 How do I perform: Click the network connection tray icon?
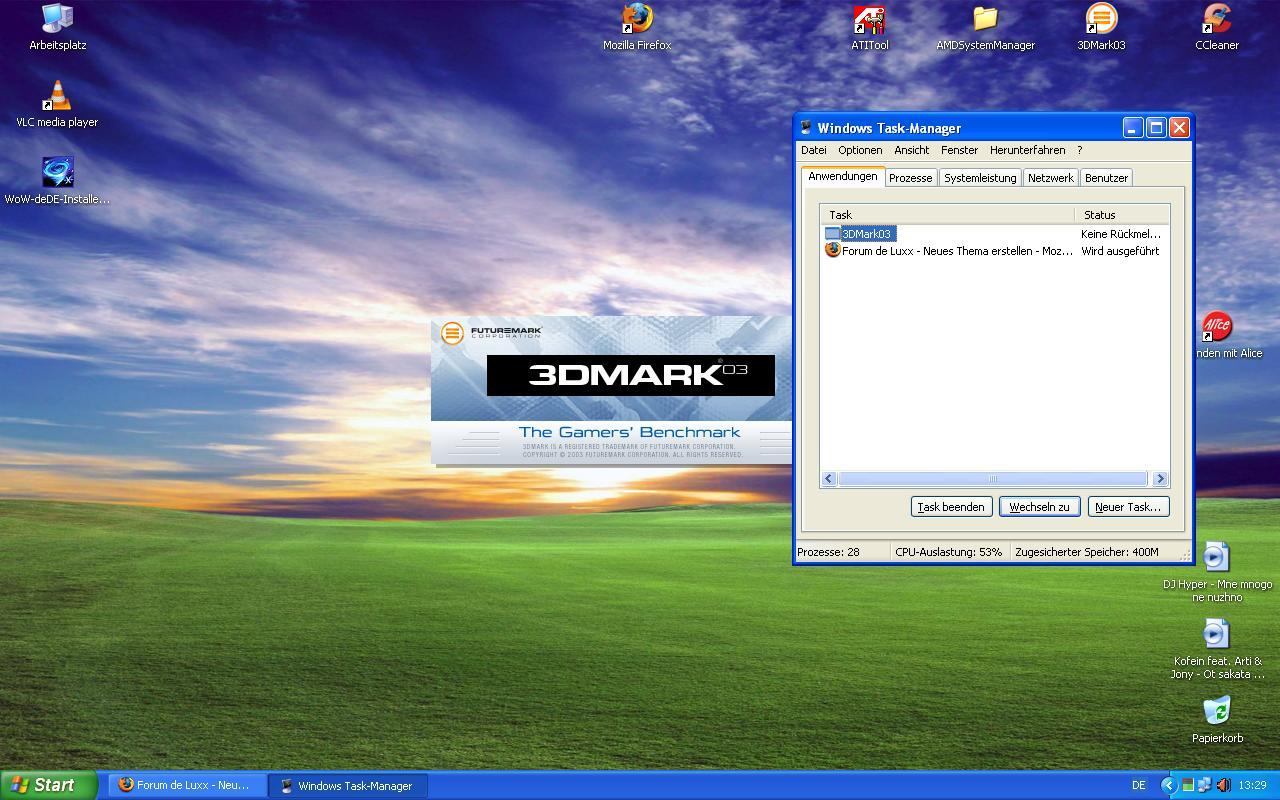click(1204, 785)
